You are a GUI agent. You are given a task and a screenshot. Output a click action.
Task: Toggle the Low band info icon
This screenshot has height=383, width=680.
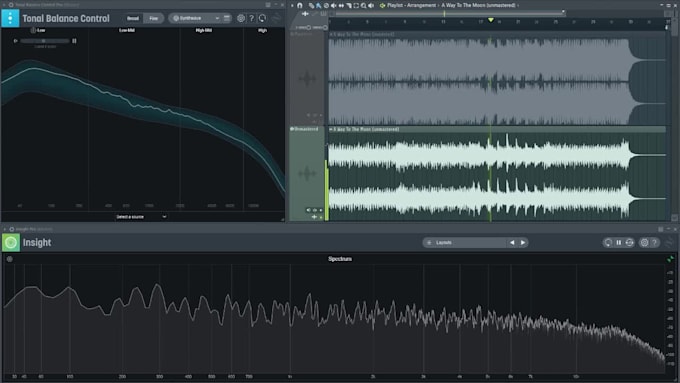coord(33,30)
